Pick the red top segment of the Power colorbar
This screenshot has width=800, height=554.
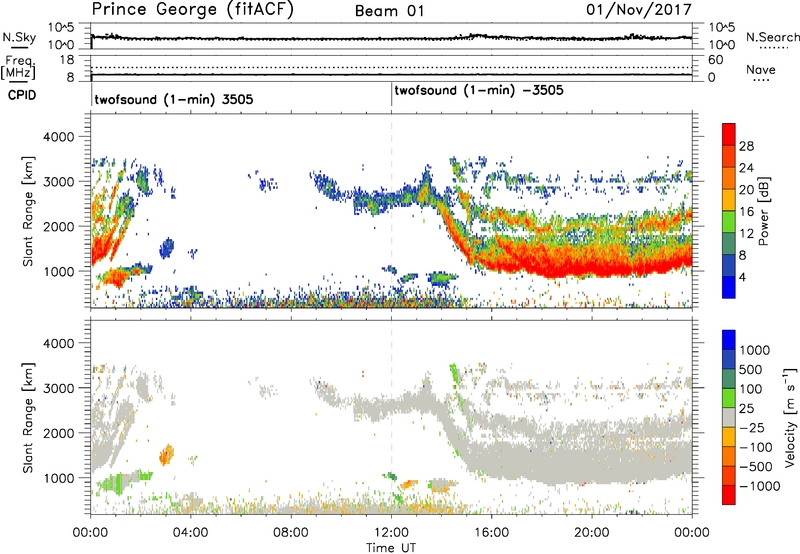click(729, 134)
